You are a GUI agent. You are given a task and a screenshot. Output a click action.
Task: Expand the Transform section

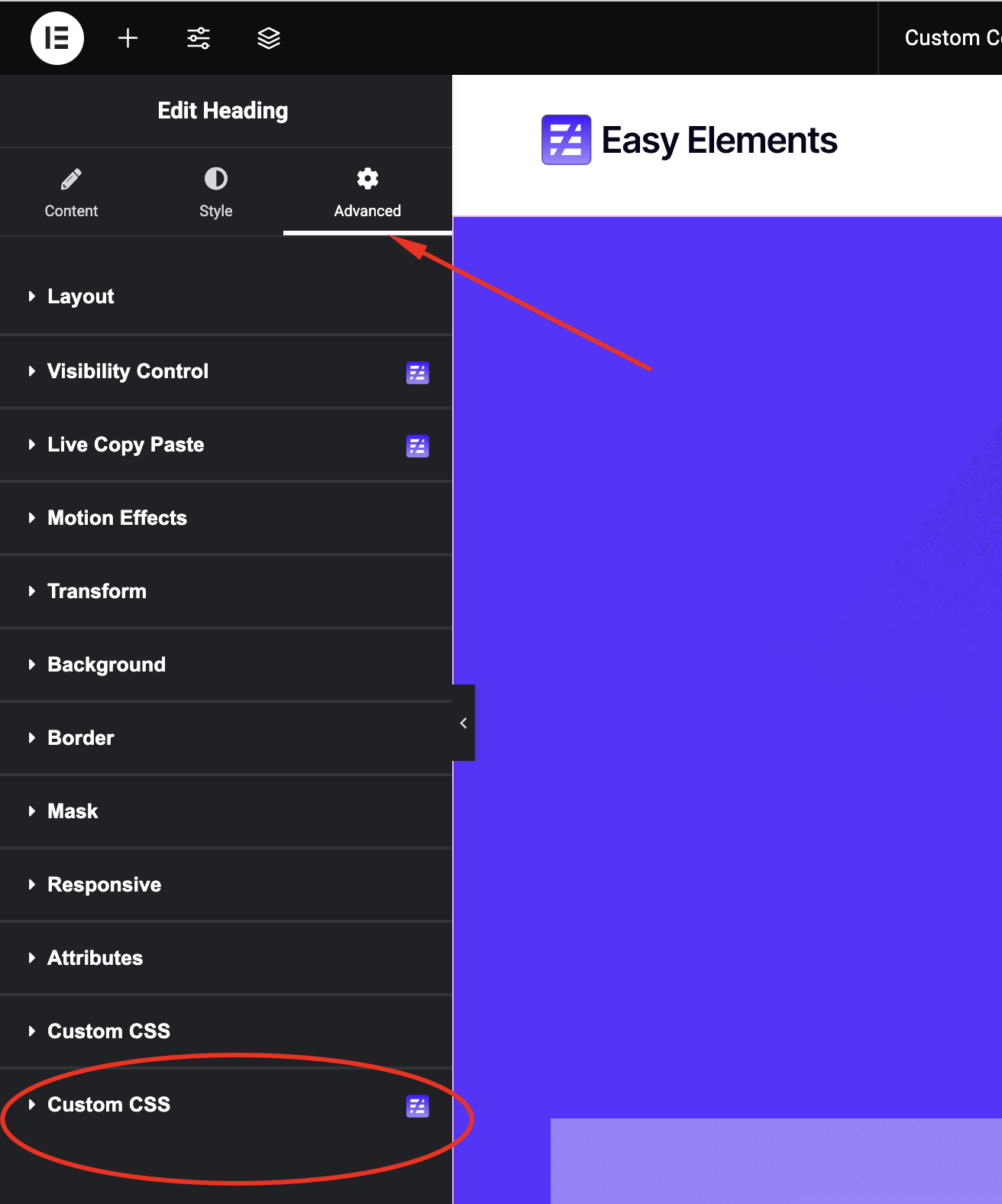pos(97,591)
